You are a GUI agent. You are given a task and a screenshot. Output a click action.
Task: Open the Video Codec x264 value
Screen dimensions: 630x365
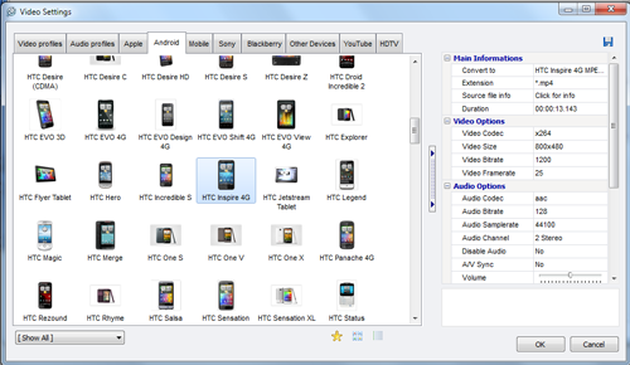tap(570, 133)
